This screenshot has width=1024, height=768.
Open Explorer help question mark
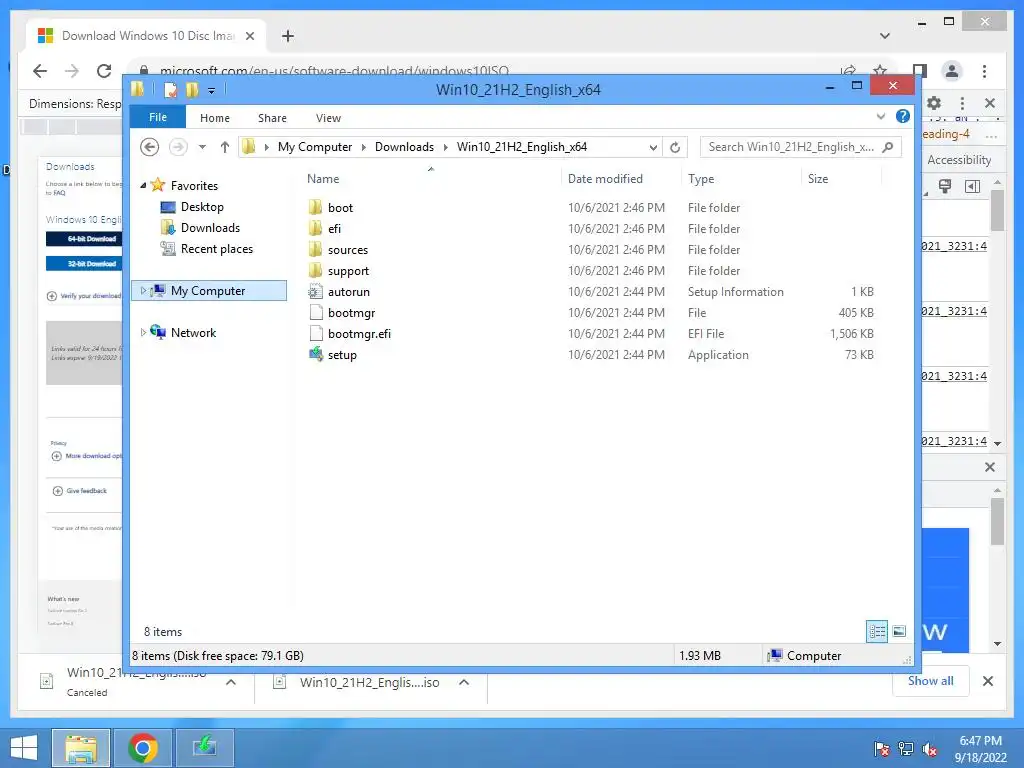tap(903, 116)
